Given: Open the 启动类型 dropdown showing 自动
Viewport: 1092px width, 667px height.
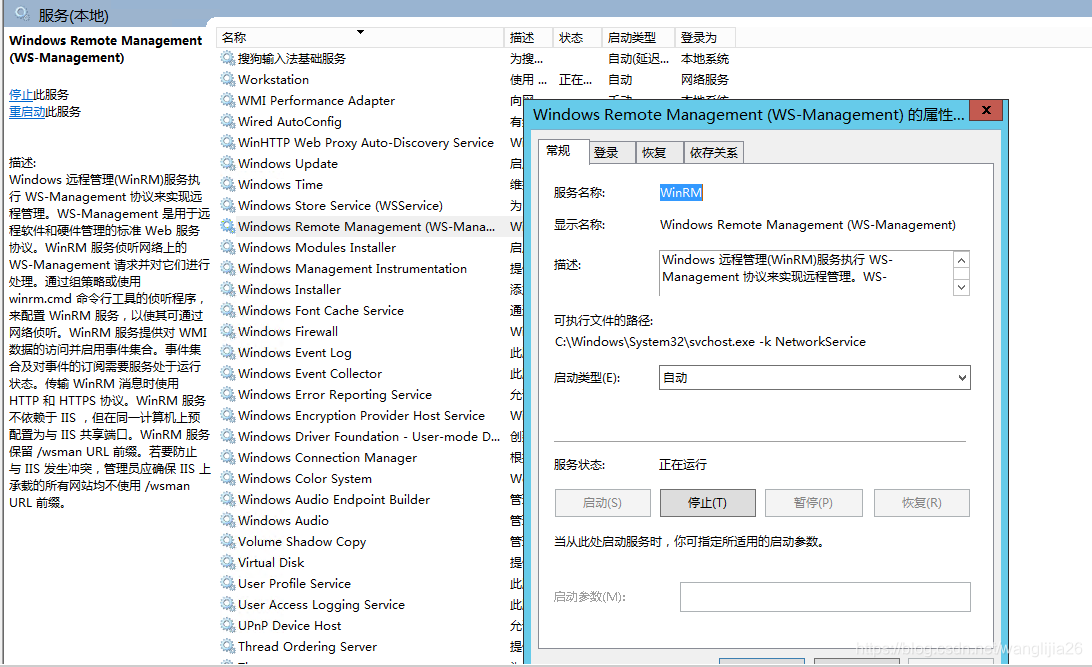Looking at the screenshot, I should (x=814, y=378).
